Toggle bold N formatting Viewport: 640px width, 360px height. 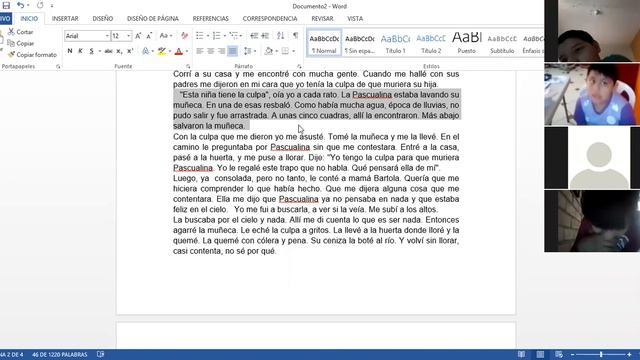click(x=70, y=51)
